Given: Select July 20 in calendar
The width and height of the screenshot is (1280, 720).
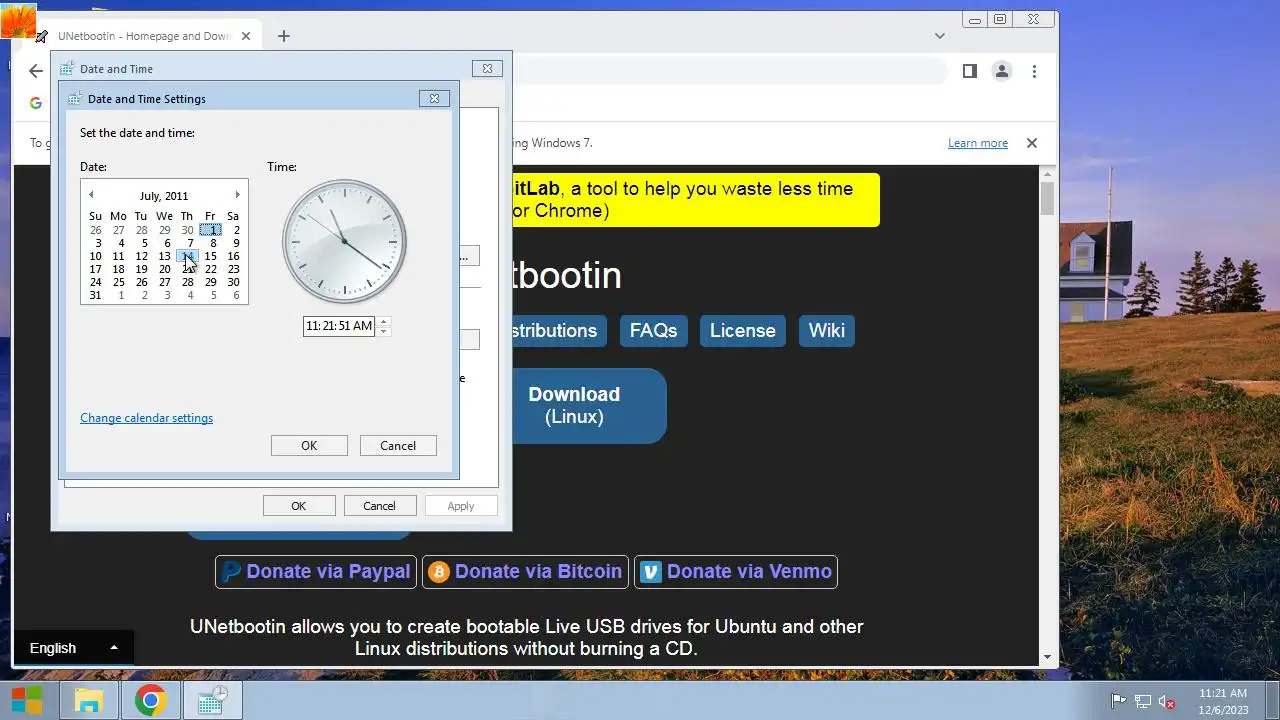Looking at the screenshot, I should 164,269.
